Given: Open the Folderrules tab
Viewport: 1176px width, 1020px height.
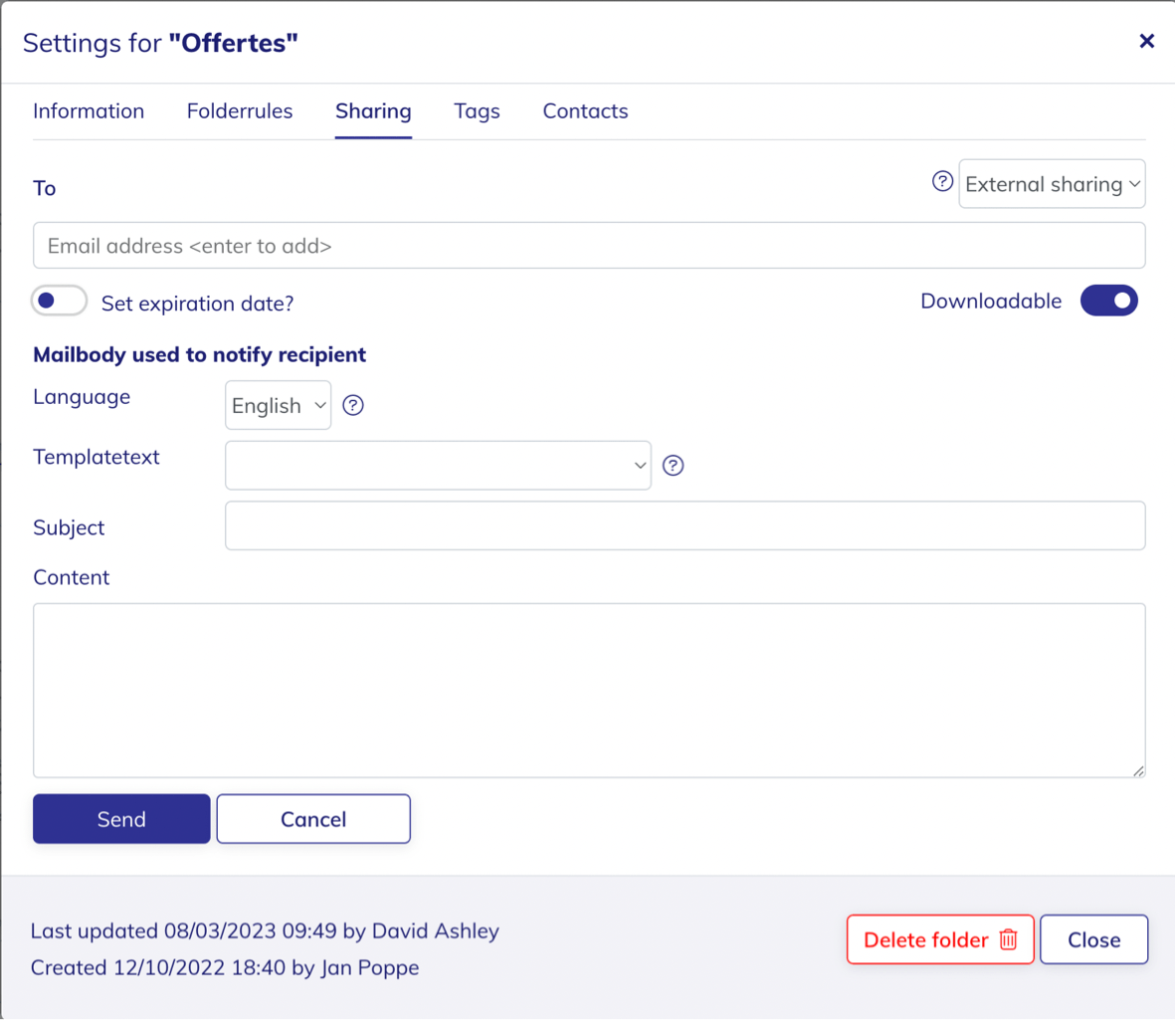Looking at the screenshot, I should click(x=240, y=111).
